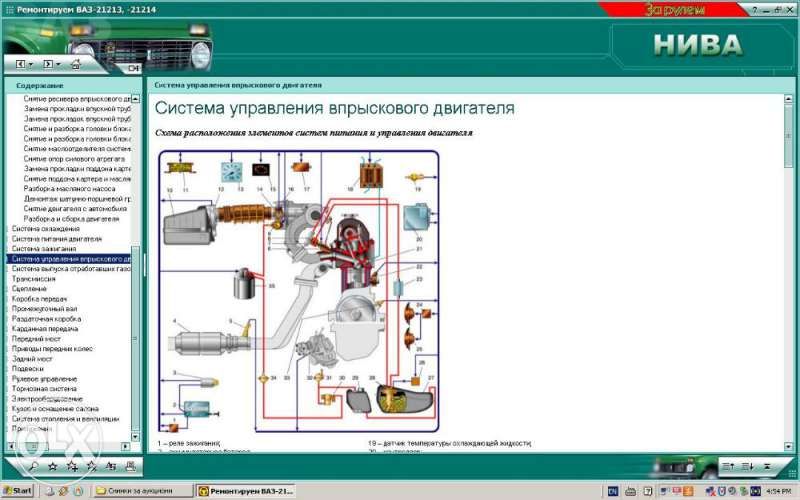Go back with the left arrow button
The height and width of the screenshot is (500, 800).
20,64
